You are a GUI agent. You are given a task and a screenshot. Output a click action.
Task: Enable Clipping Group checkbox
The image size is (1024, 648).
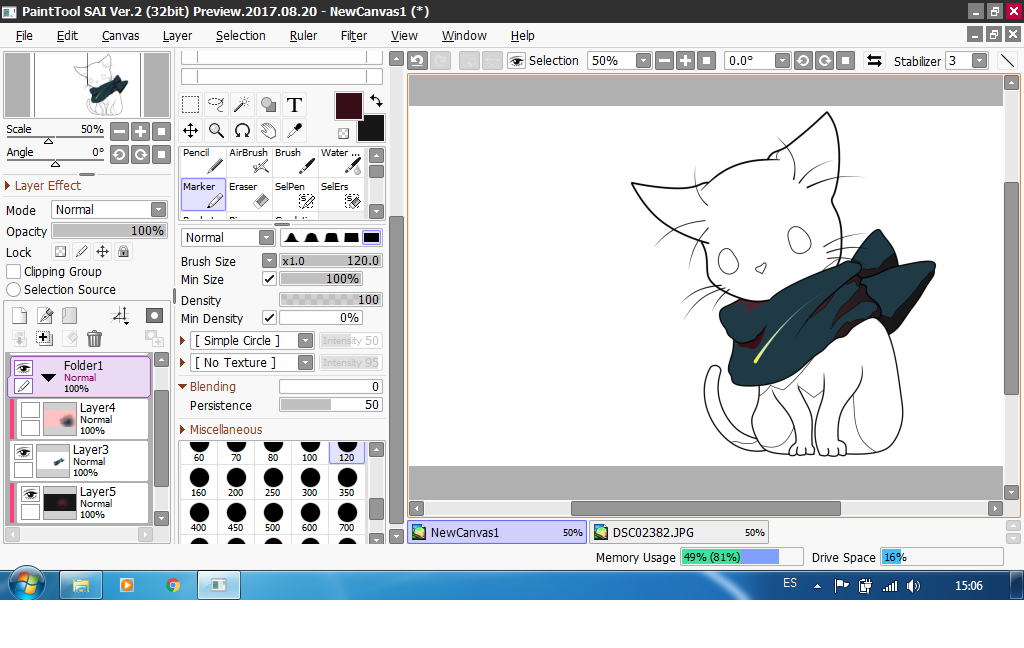13,271
